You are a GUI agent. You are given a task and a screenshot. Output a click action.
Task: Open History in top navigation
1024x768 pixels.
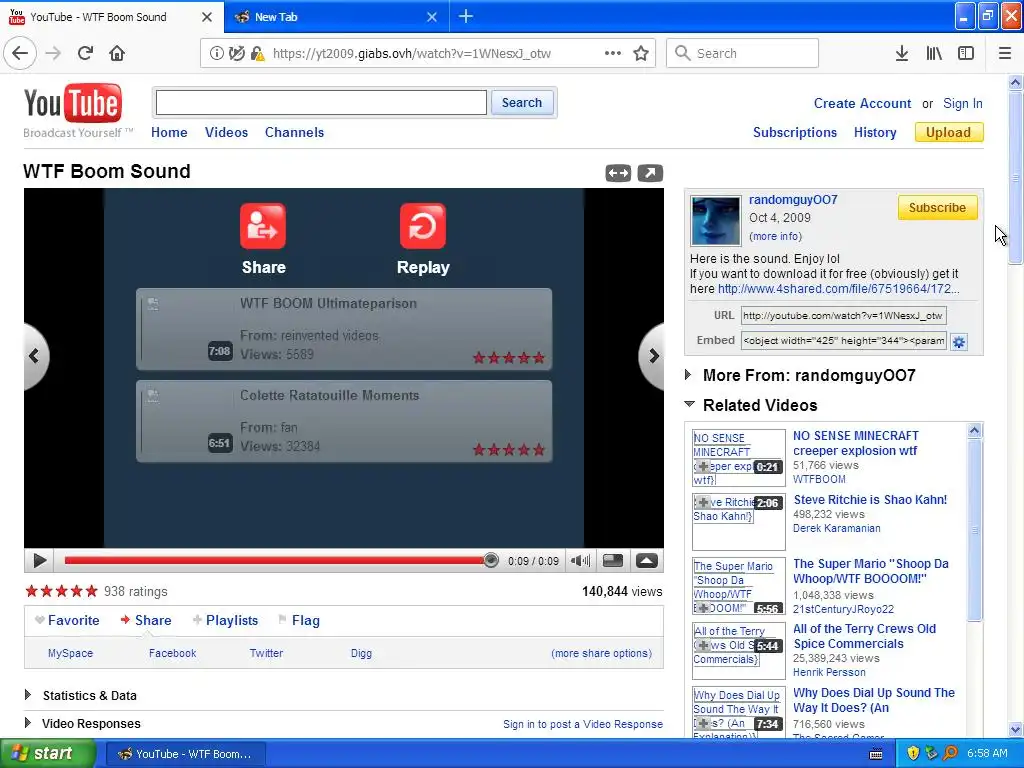[x=875, y=132]
